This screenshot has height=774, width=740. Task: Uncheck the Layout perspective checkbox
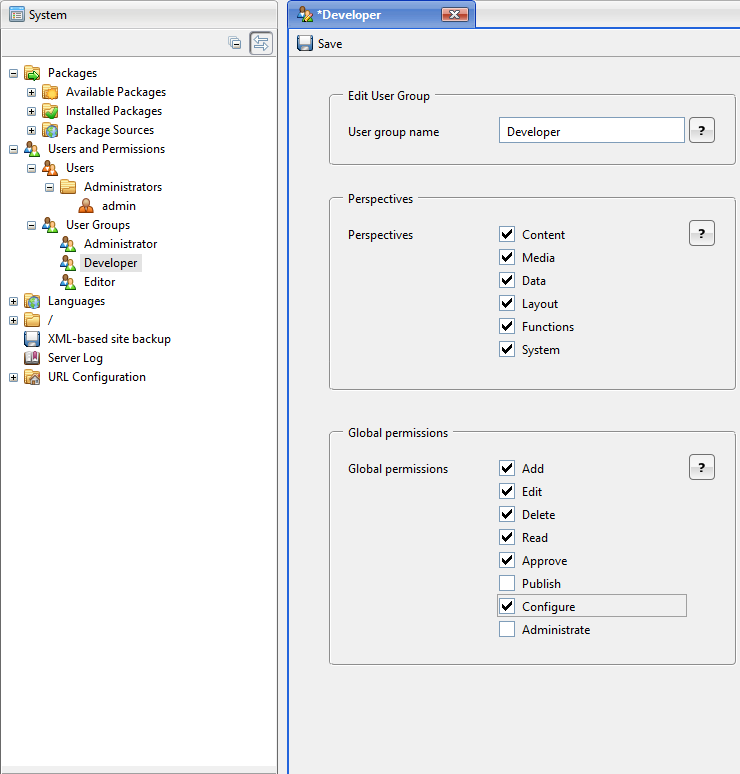pos(507,303)
